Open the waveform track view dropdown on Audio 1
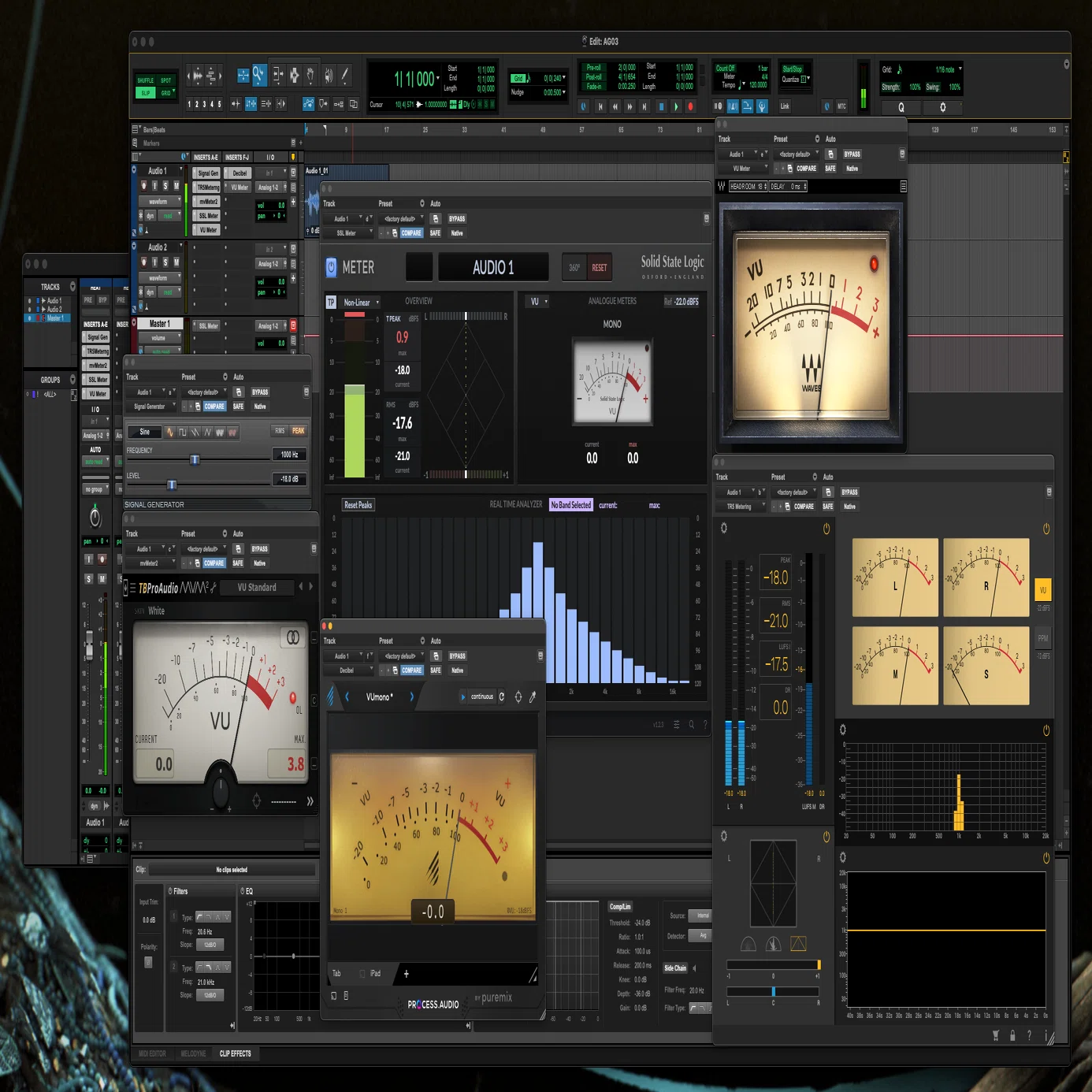The image size is (1092, 1092). click(x=161, y=202)
